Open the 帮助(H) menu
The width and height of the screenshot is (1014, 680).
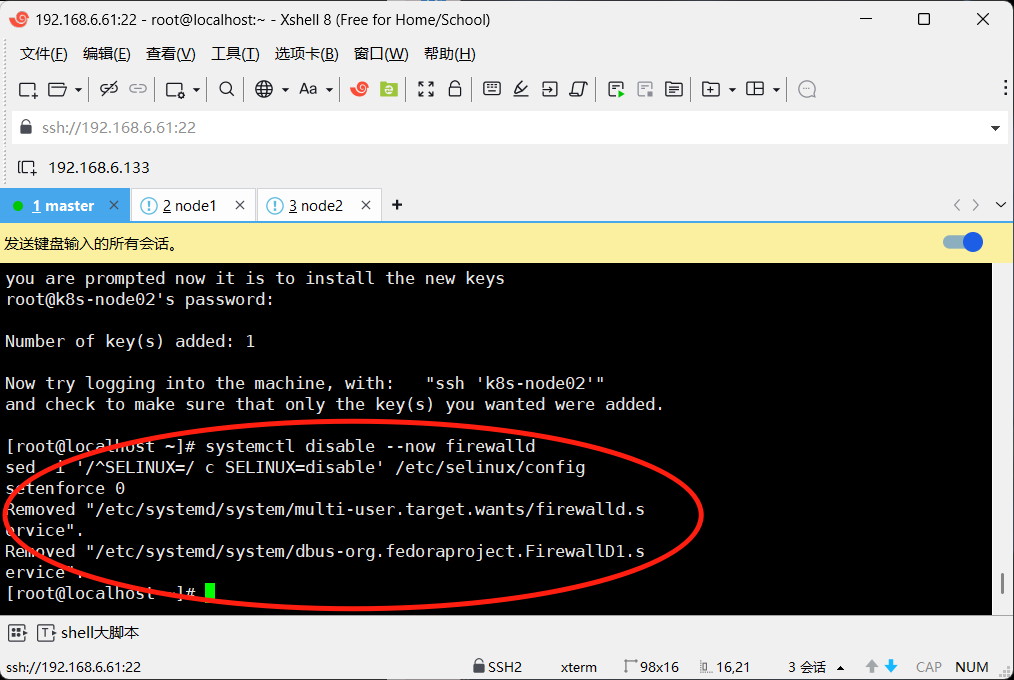click(x=449, y=54)
